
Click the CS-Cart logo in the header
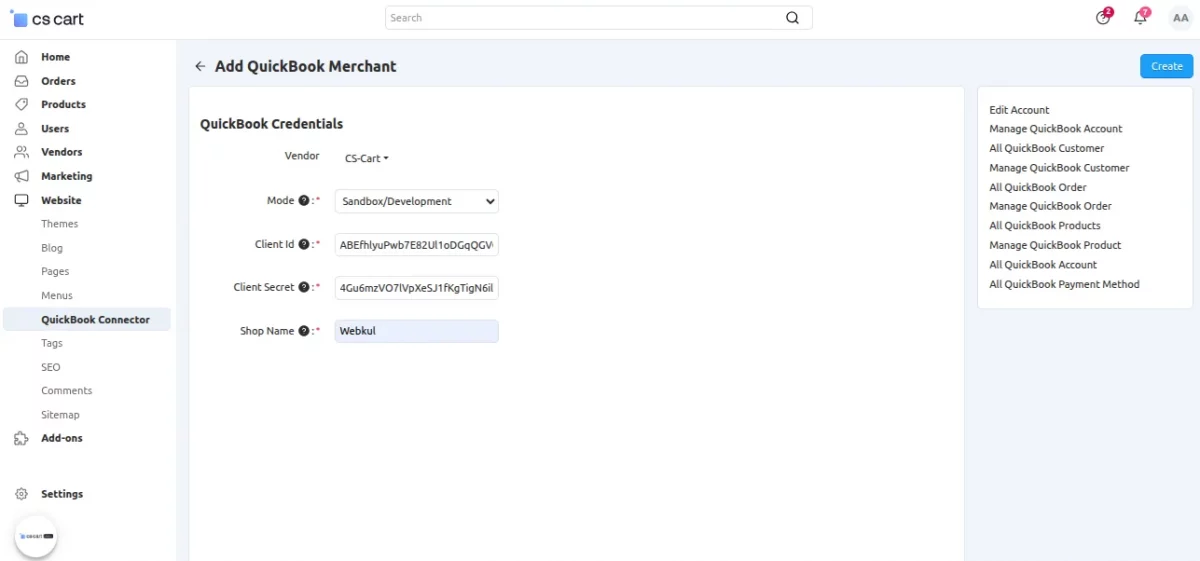click(47, 18)
